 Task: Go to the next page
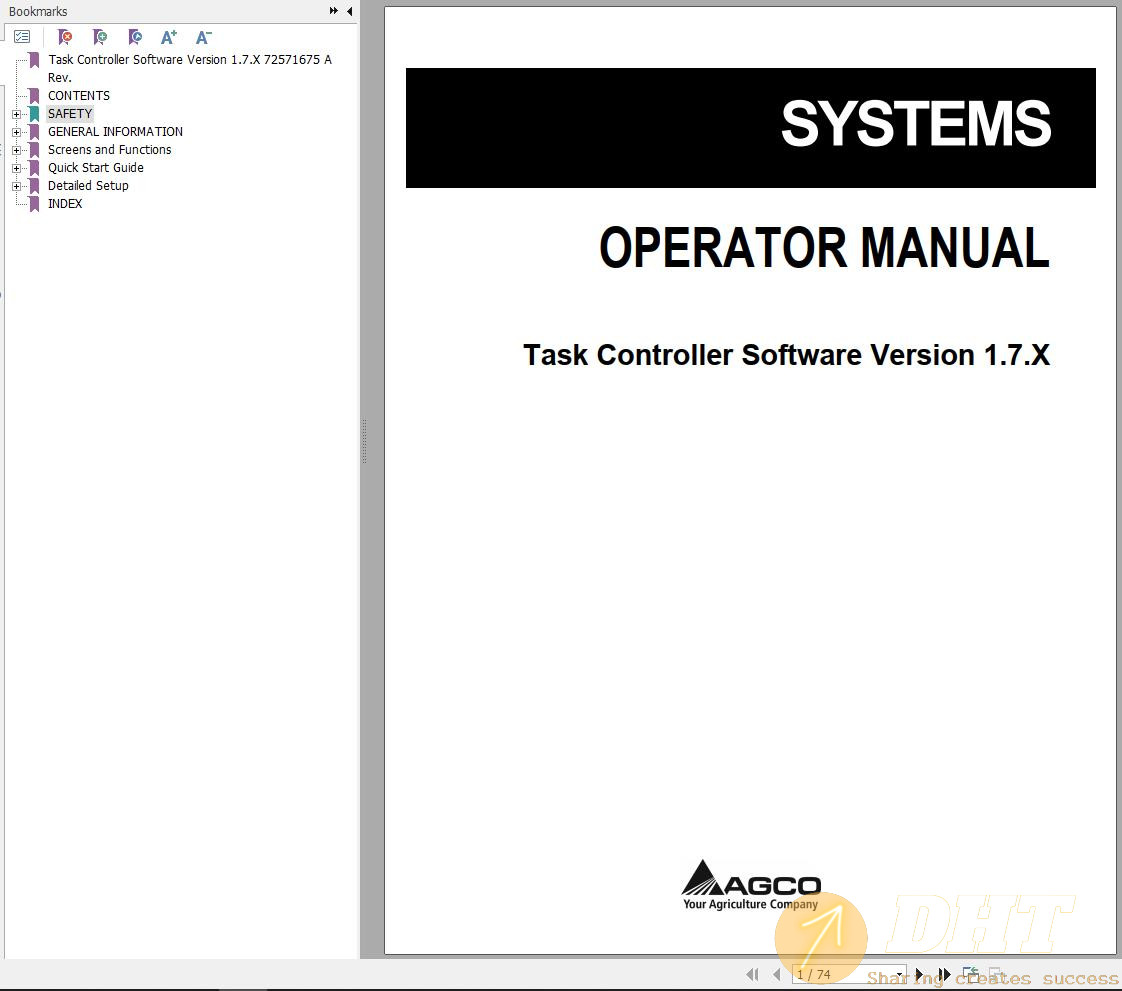(920, 974)
